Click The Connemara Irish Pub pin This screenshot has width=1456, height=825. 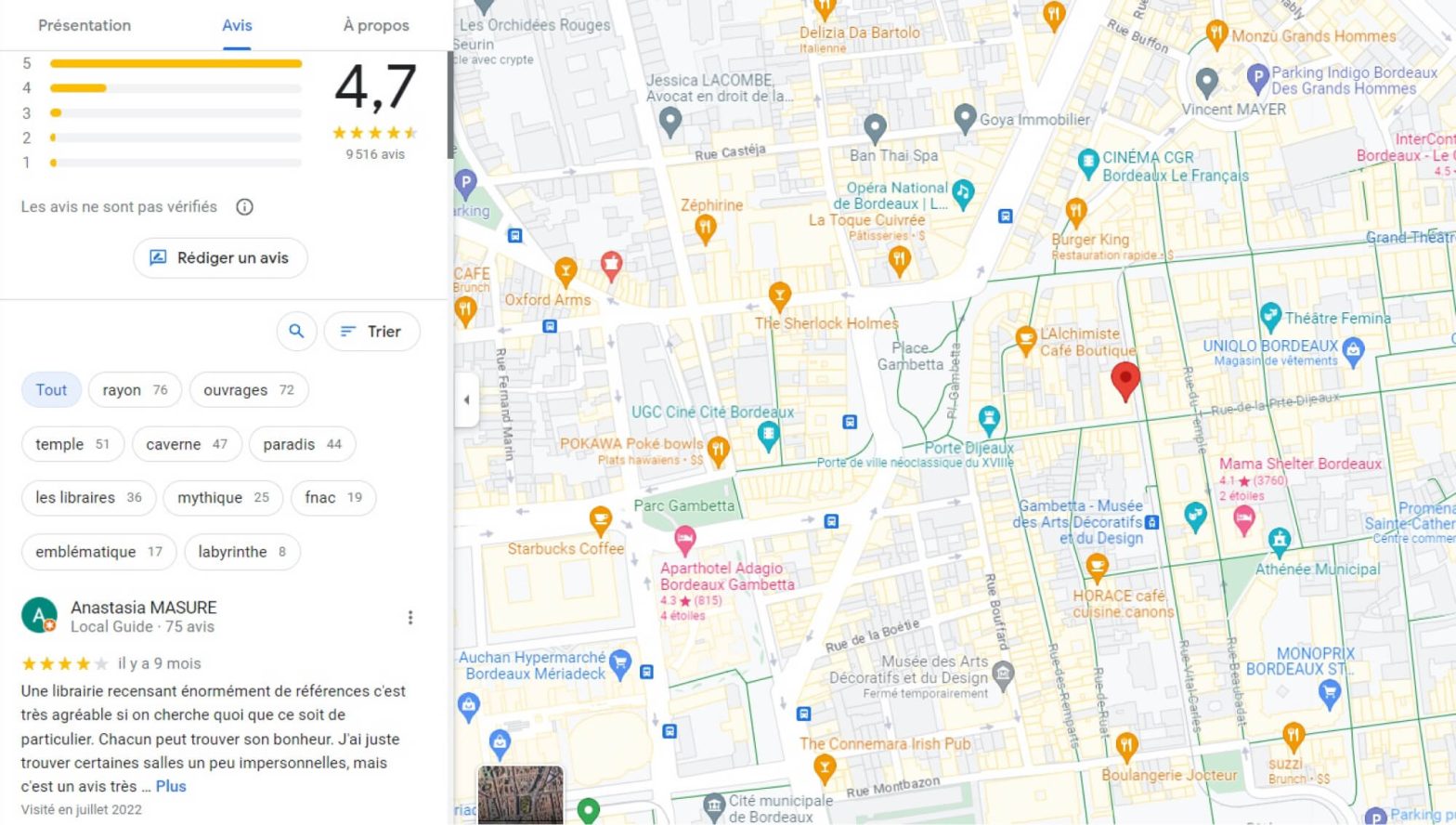[824, 769]
